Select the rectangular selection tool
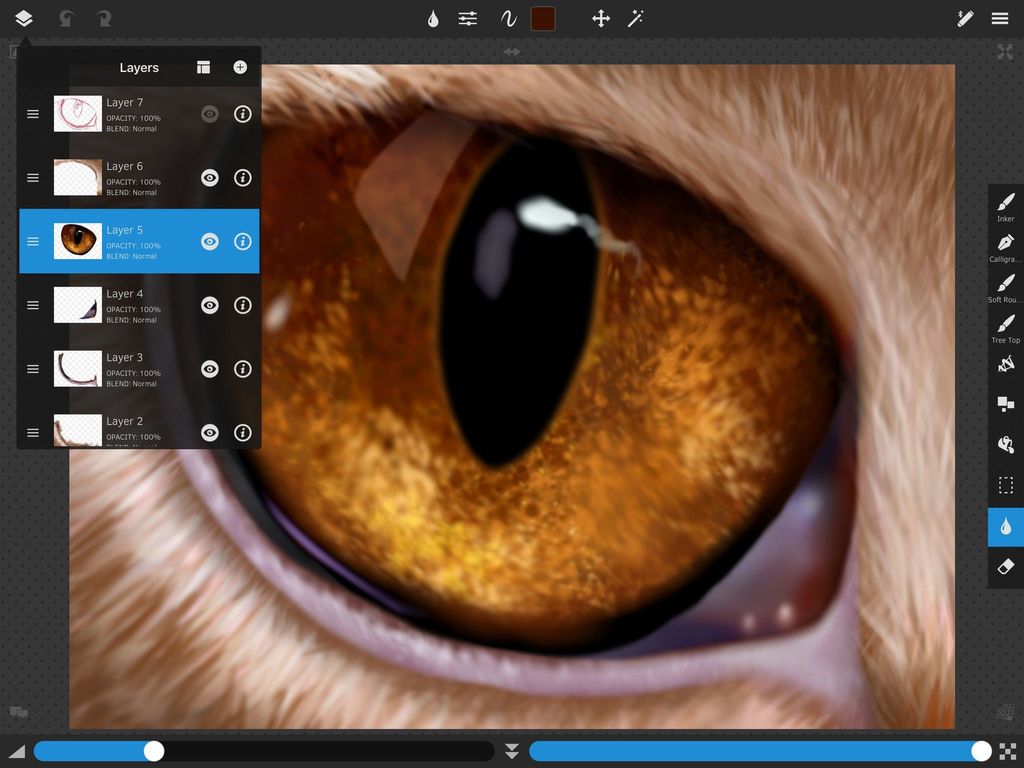The height and width of the screenshot is (768, 1024). click(1004, 485)
